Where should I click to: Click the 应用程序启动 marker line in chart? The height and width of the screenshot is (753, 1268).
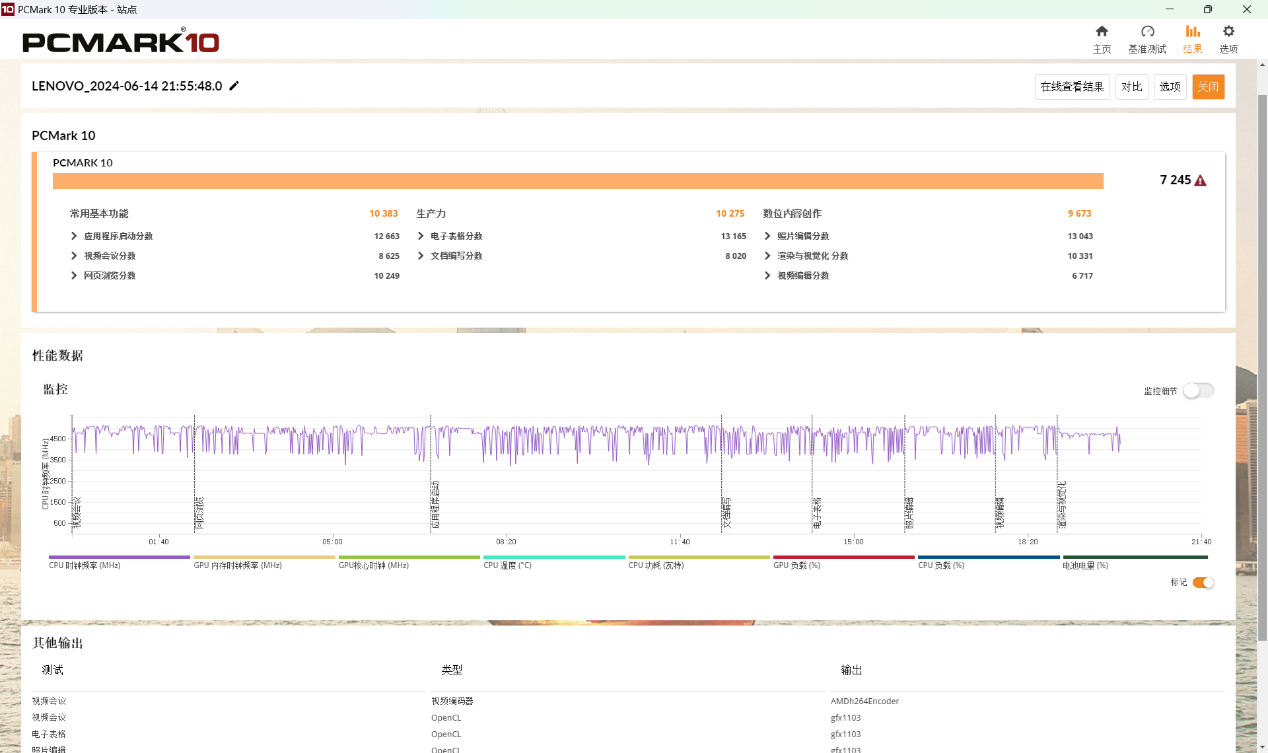click(x=431, y=475)
